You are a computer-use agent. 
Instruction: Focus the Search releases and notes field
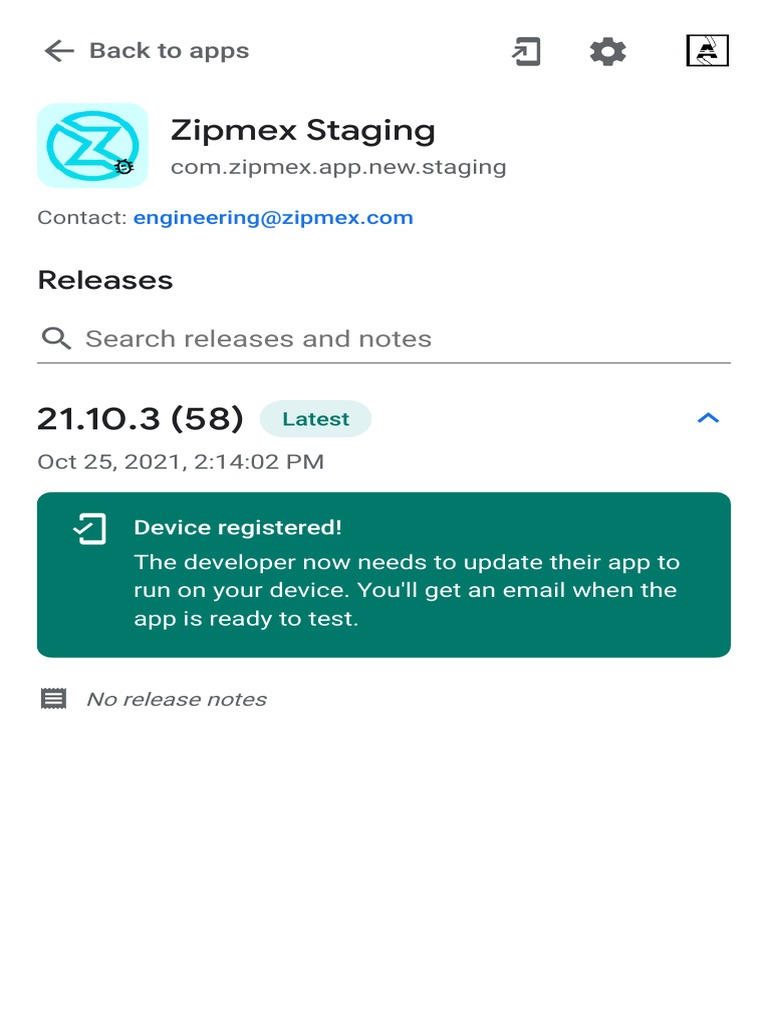click(384, 339)
